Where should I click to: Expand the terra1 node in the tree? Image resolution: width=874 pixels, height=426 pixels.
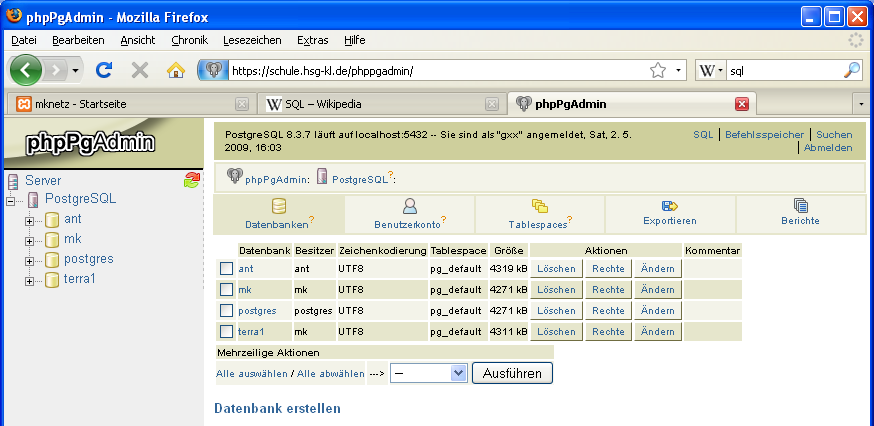click(30, 281)
